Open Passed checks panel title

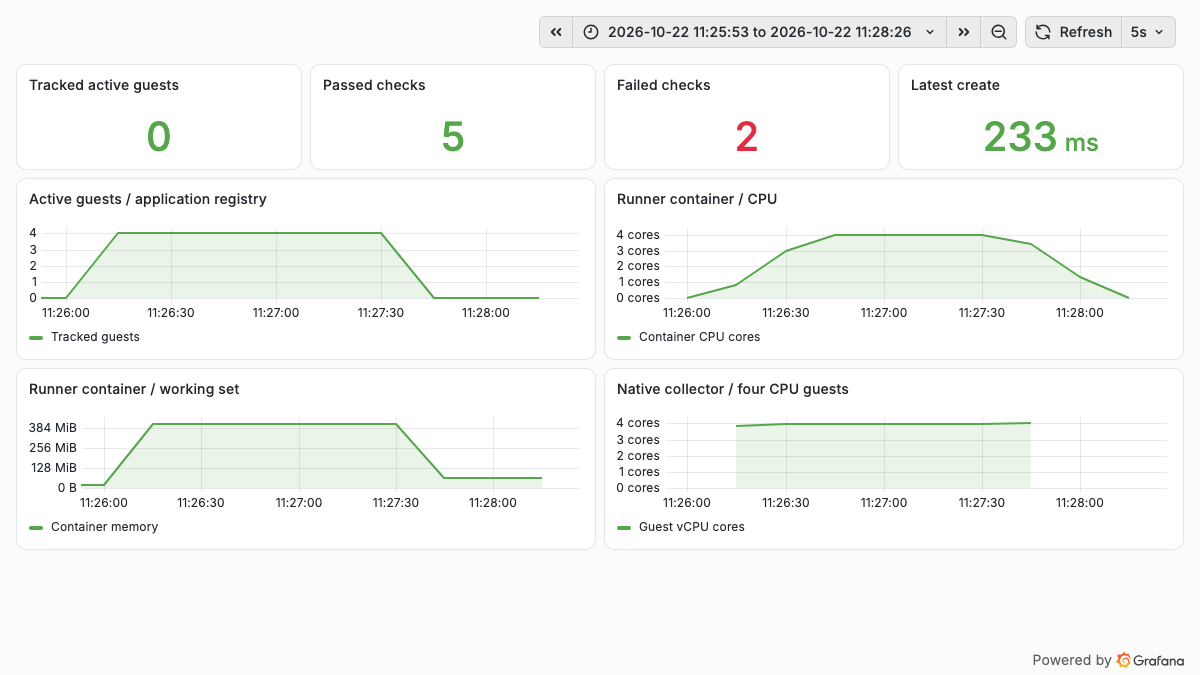click(374, 85)
